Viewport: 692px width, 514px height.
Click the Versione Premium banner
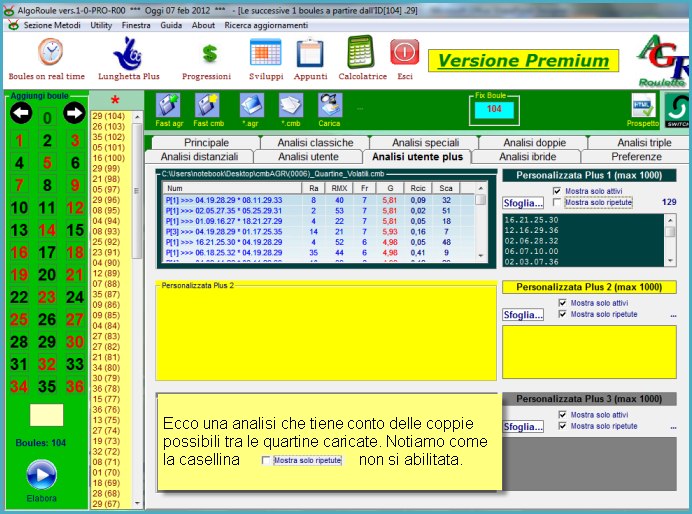pos(523,61)
